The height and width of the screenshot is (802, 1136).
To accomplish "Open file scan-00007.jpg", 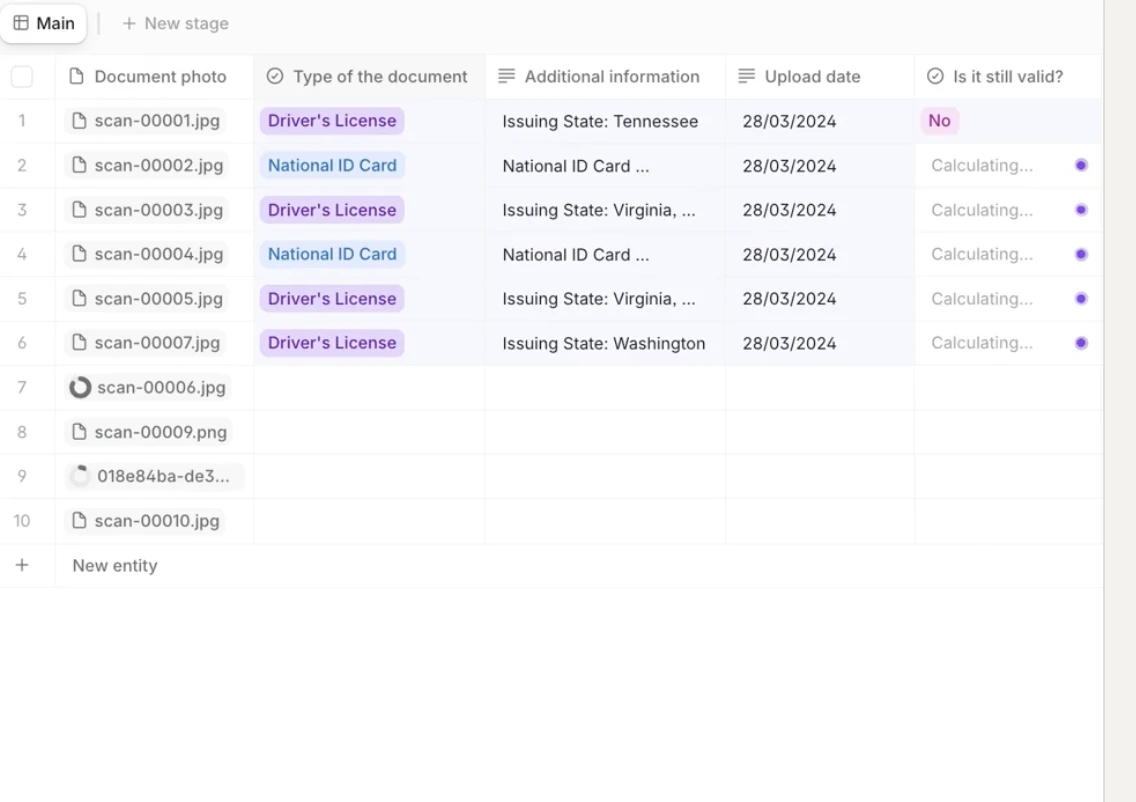I will 145,343.
